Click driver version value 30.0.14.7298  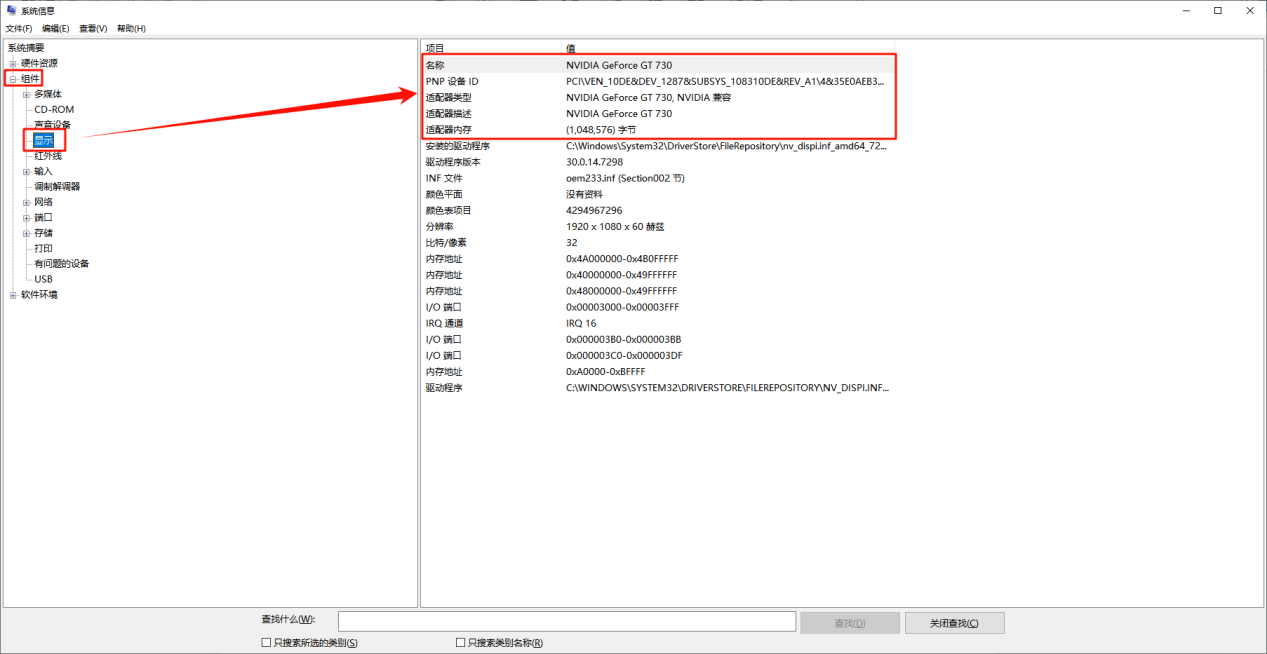(x=594, y=162)
